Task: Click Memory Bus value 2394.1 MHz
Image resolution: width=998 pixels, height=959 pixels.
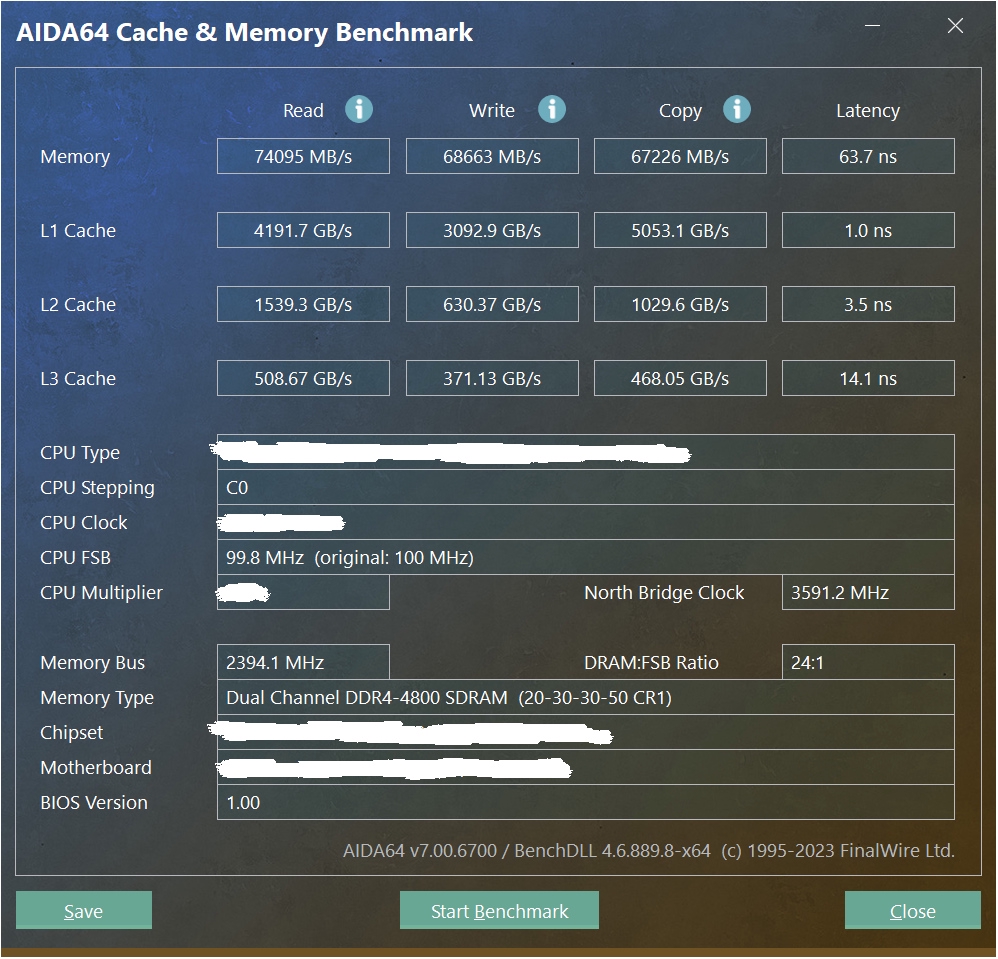Action: [304, 662]
